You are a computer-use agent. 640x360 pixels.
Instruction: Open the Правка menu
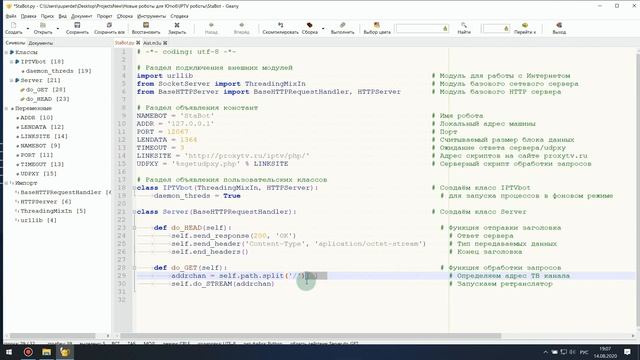[29, 16]
